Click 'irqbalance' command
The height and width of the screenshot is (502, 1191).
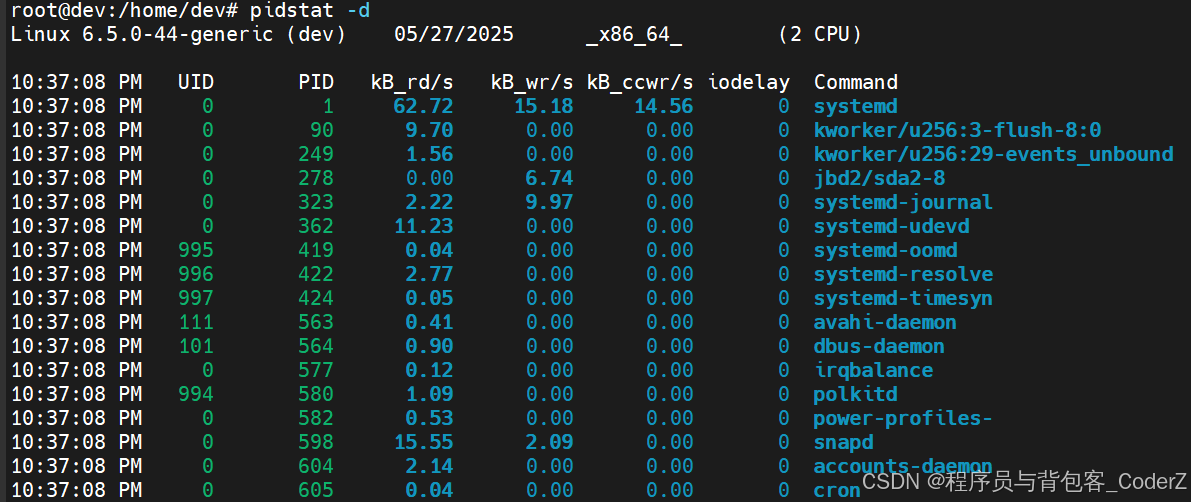874,371
